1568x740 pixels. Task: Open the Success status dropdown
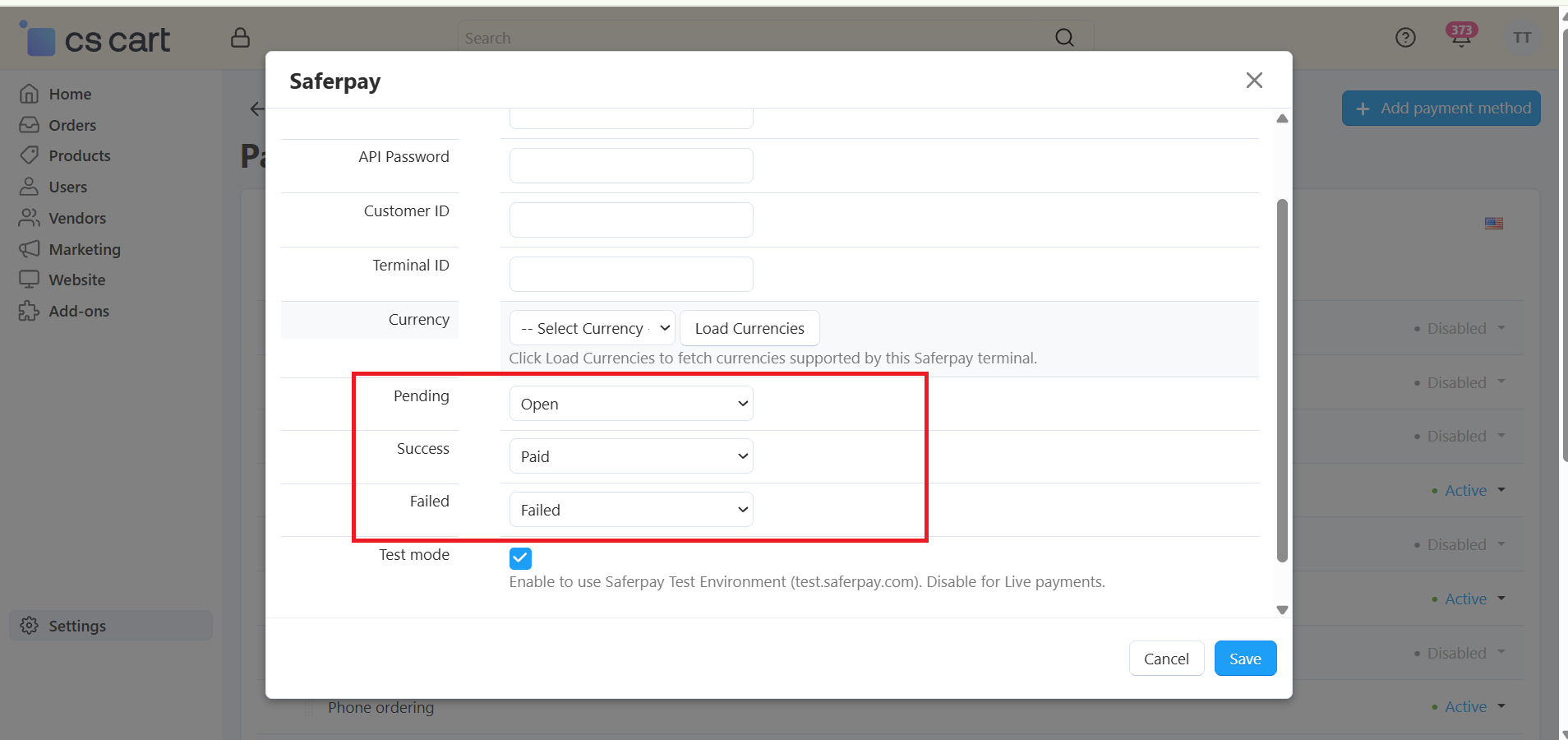click(x=631, y=456)
